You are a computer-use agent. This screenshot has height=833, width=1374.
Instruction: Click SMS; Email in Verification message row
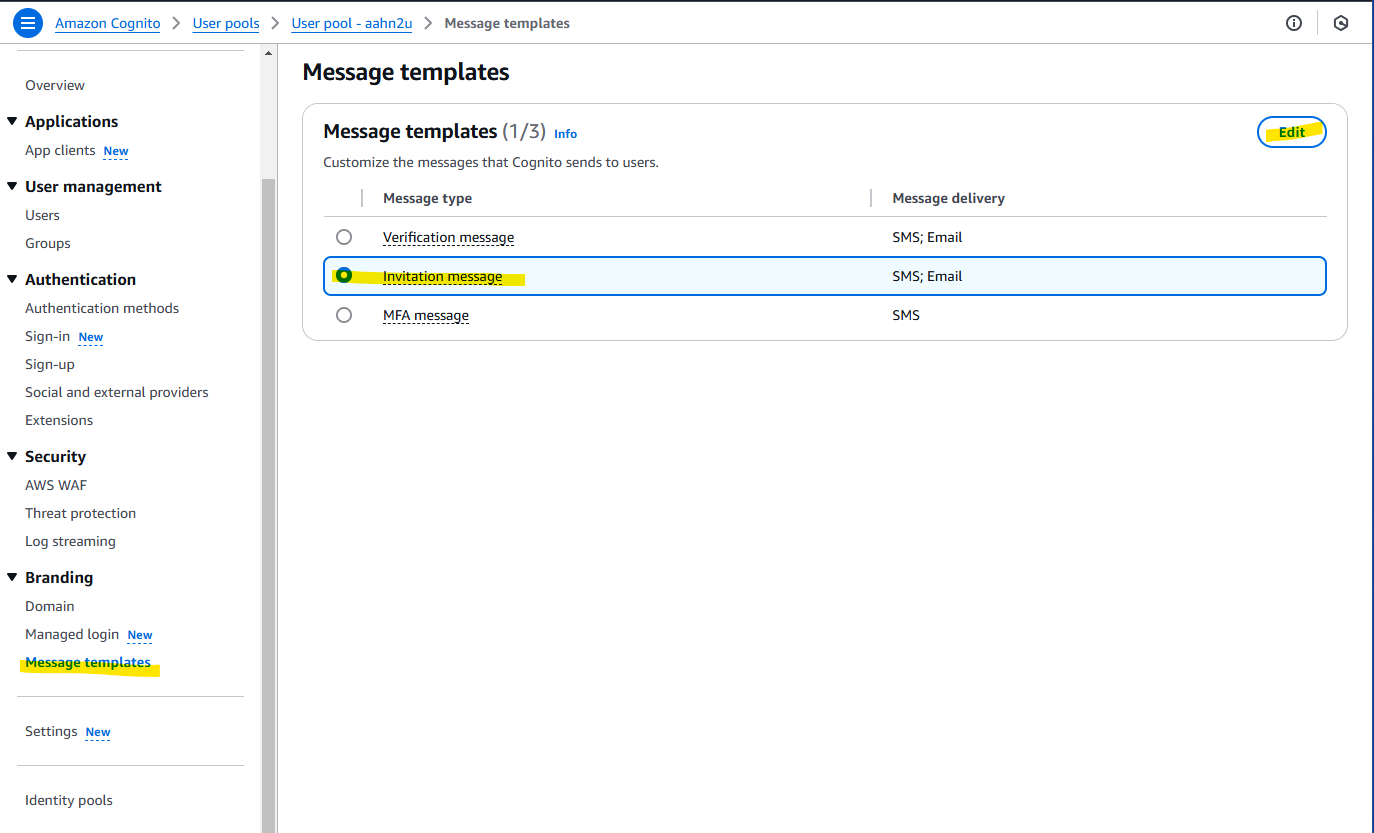[927, 237]
